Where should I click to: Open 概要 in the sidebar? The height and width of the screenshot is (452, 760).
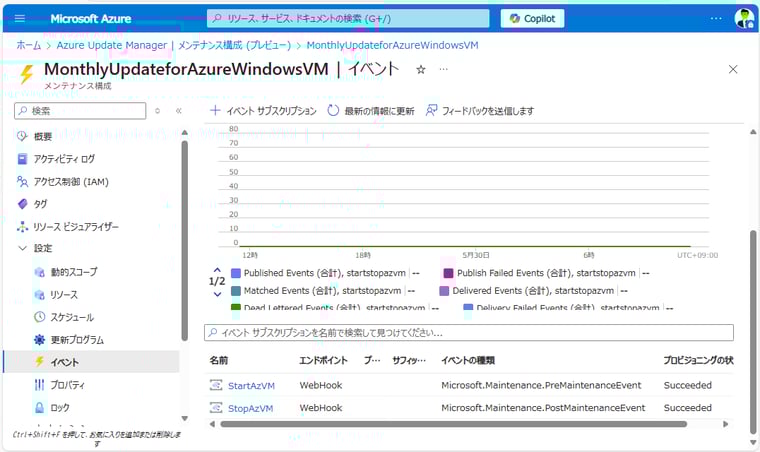click(43, 137)
